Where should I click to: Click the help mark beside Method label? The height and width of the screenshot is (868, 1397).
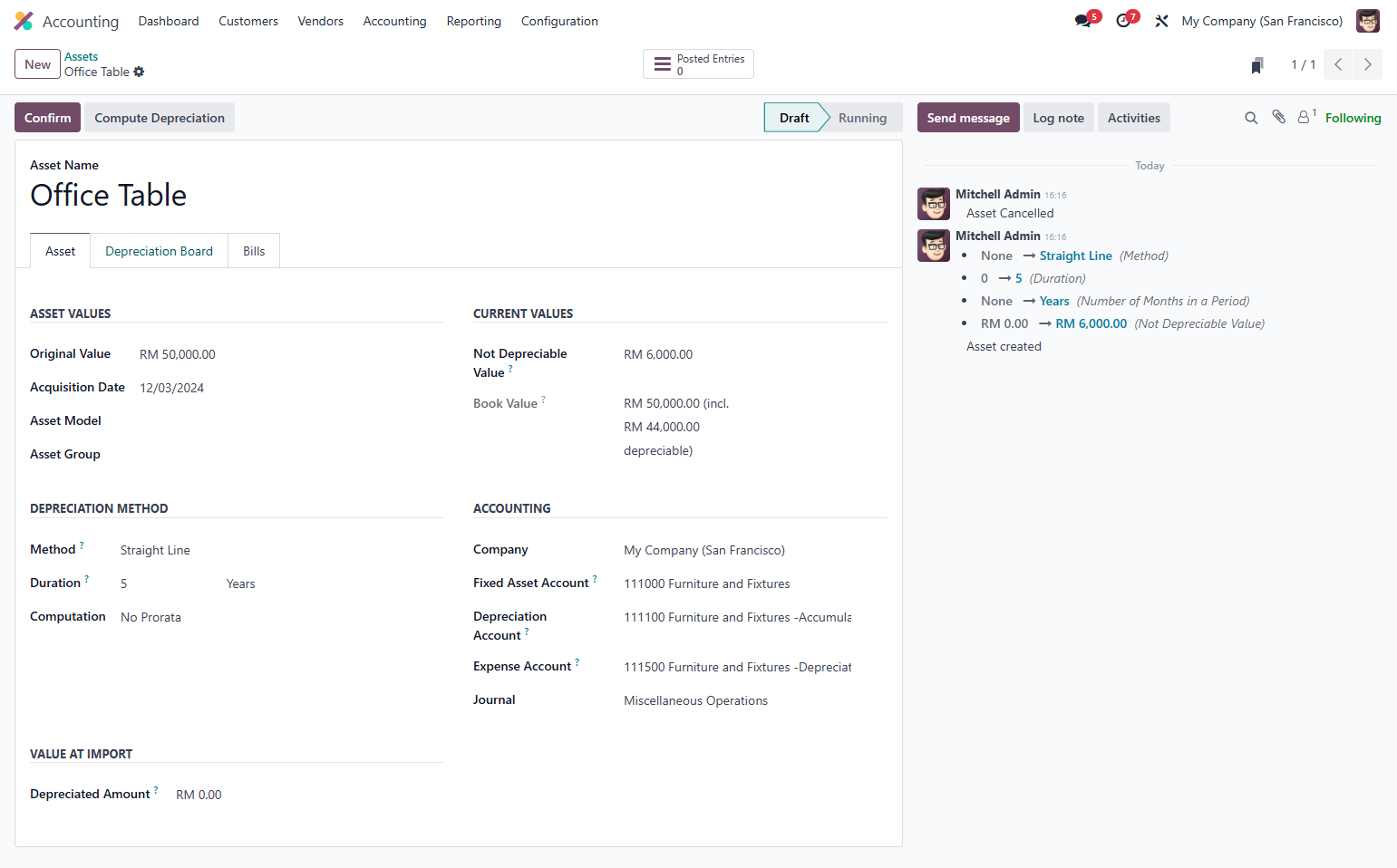point(82,545)
